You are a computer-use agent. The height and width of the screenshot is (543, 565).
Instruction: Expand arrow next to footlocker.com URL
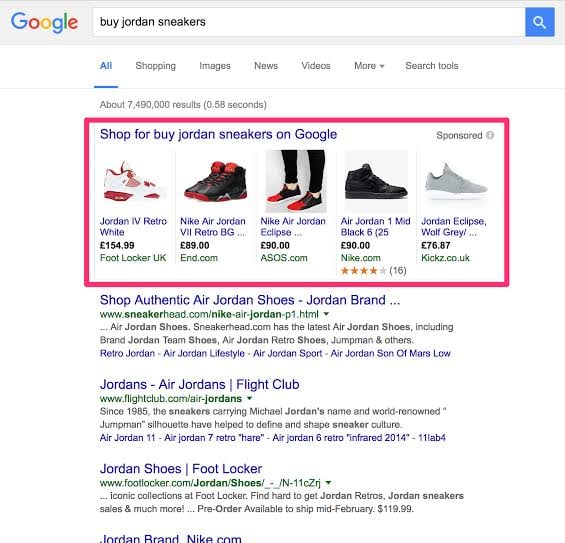coord(328,483)
